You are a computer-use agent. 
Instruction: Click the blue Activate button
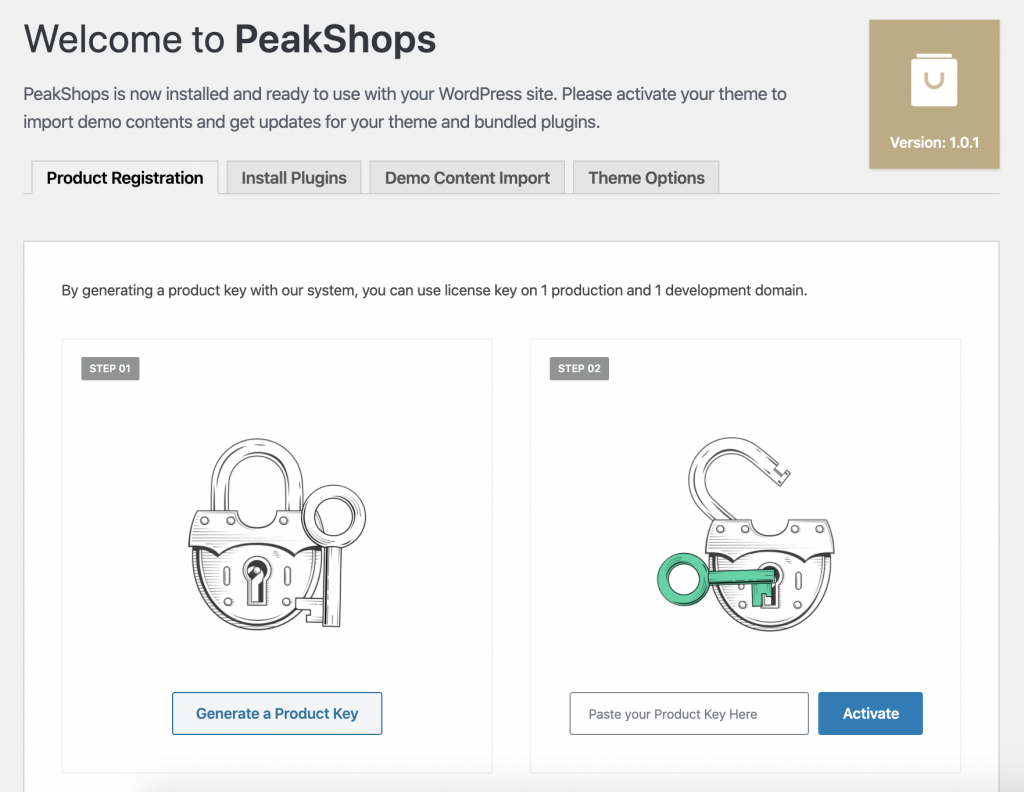click(x=870, y=713)
